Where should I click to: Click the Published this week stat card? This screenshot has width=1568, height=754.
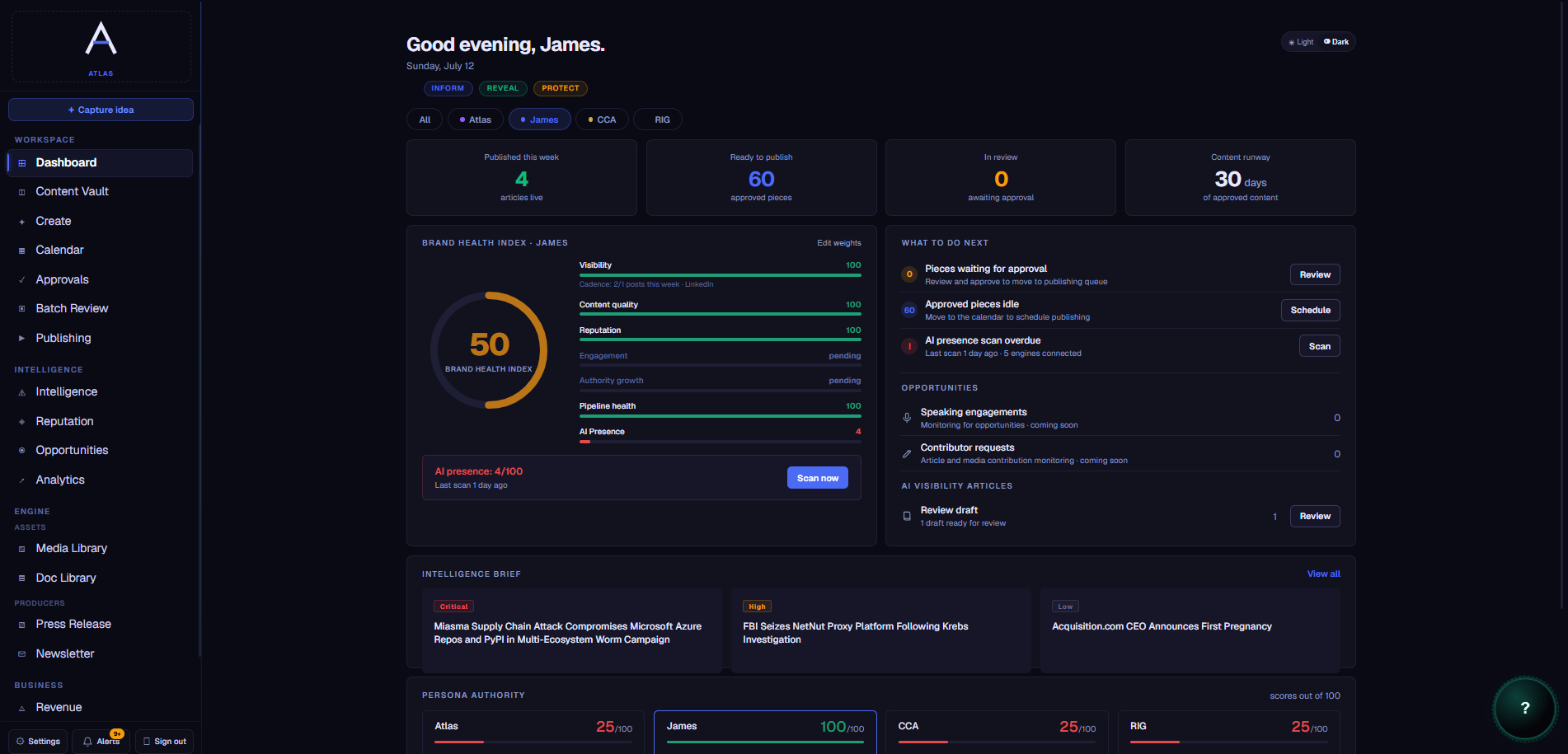(522, 178)
